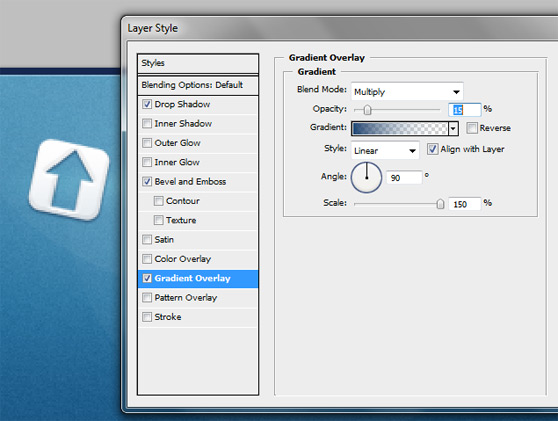Enable the Stroke effect checkbox
Viewport: 558px width, 421px height.
tap(147, 317)
